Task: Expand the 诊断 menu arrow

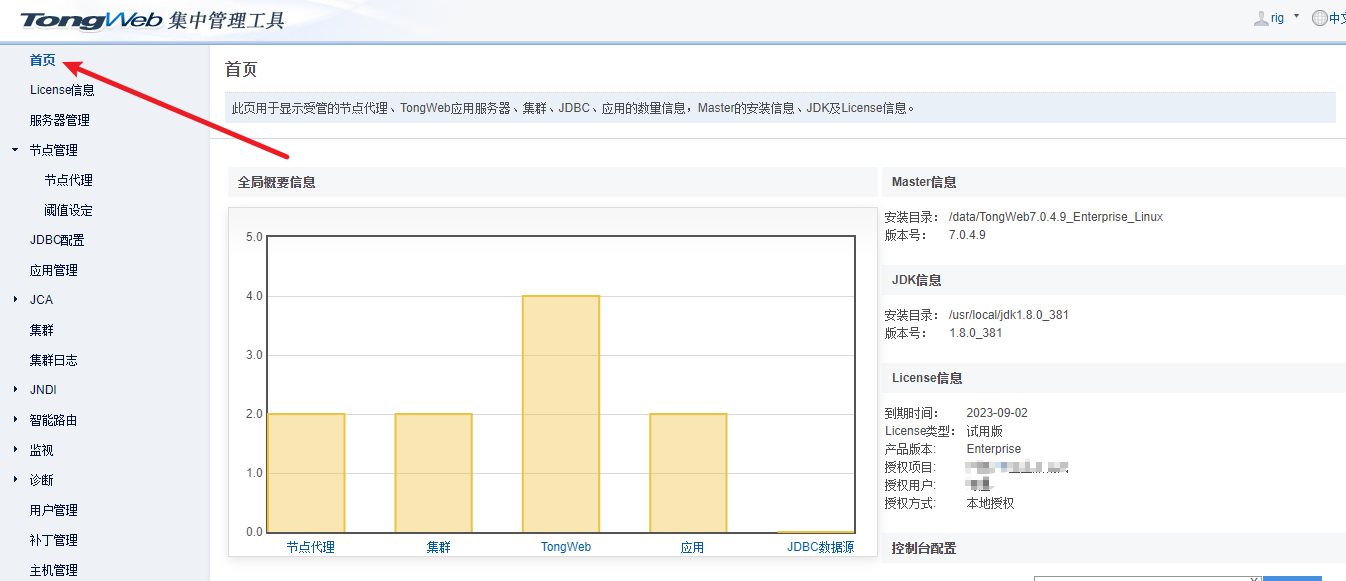Action: tap(15, 480)
